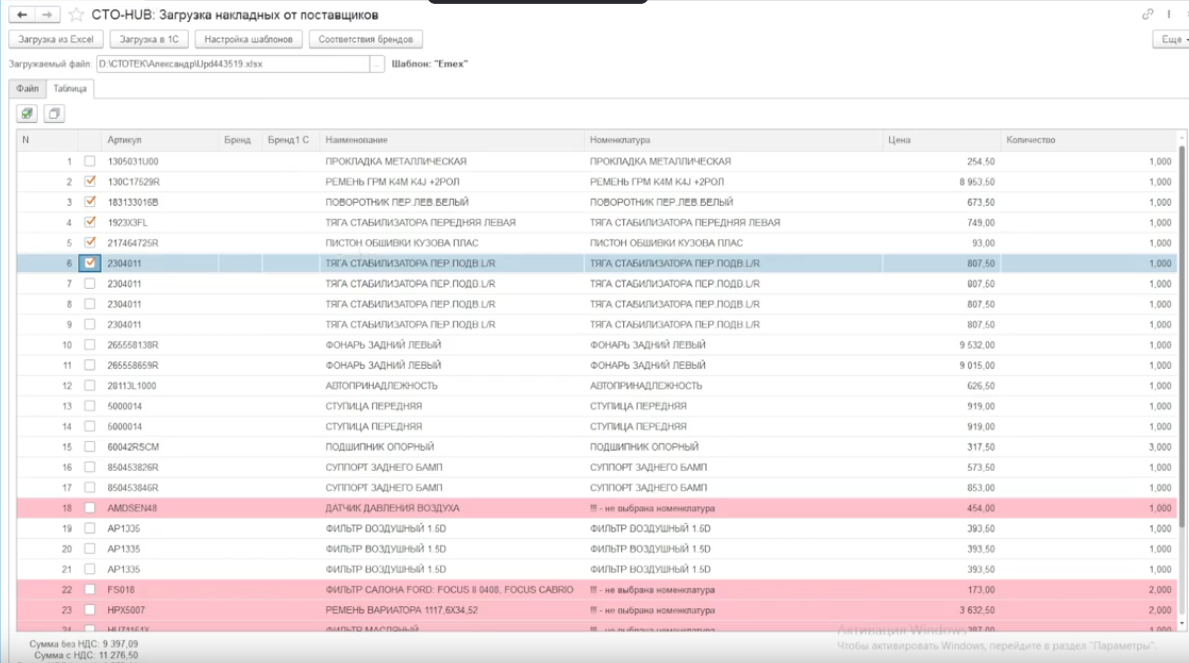Viewport: 1189px width, 663px height.
Task: Uncheck row 5 checkbox 217464725R
Action: coord(90,243)
